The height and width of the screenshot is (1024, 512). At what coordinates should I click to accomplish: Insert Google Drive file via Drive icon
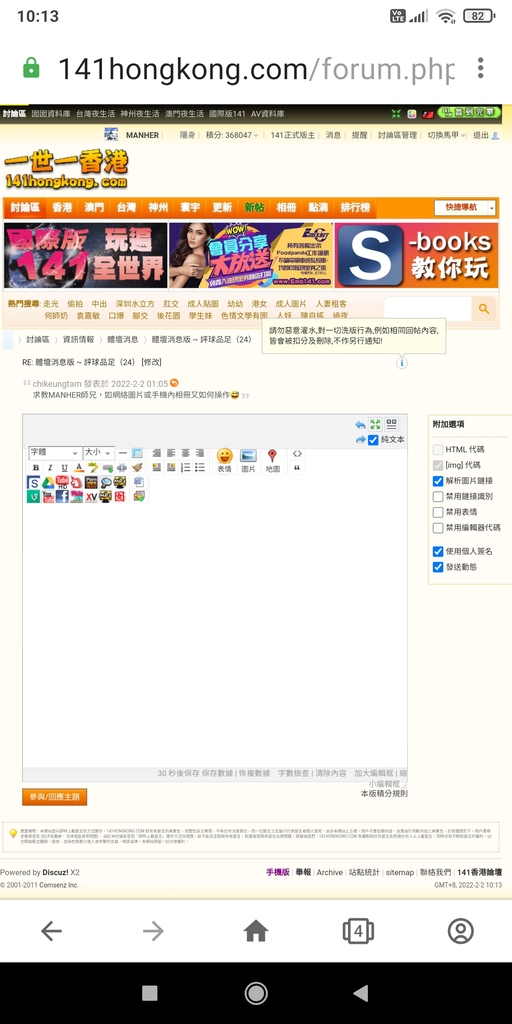48,483
